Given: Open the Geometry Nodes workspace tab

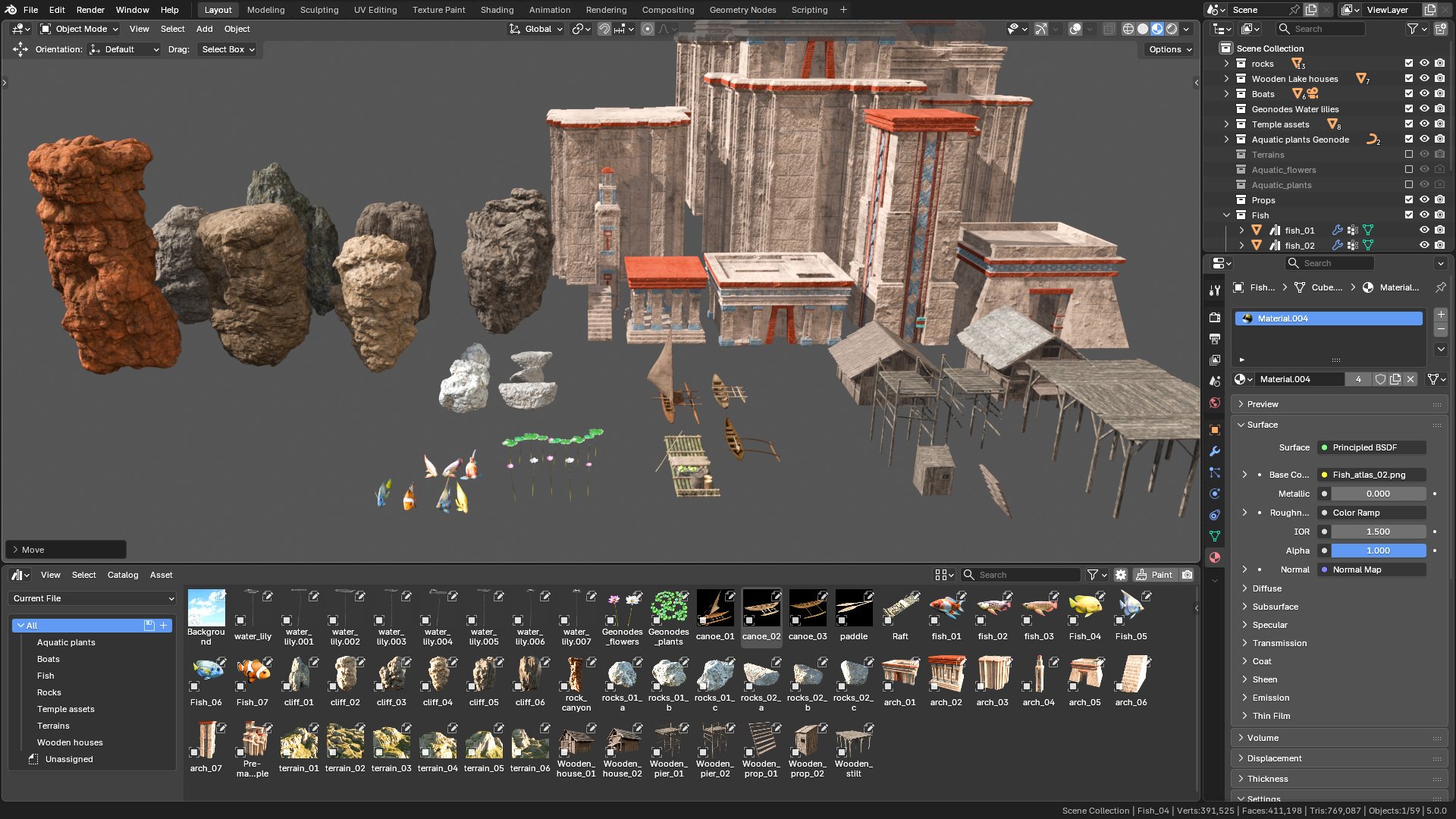Looking at the screenshot, I should [x=742, y=10].
